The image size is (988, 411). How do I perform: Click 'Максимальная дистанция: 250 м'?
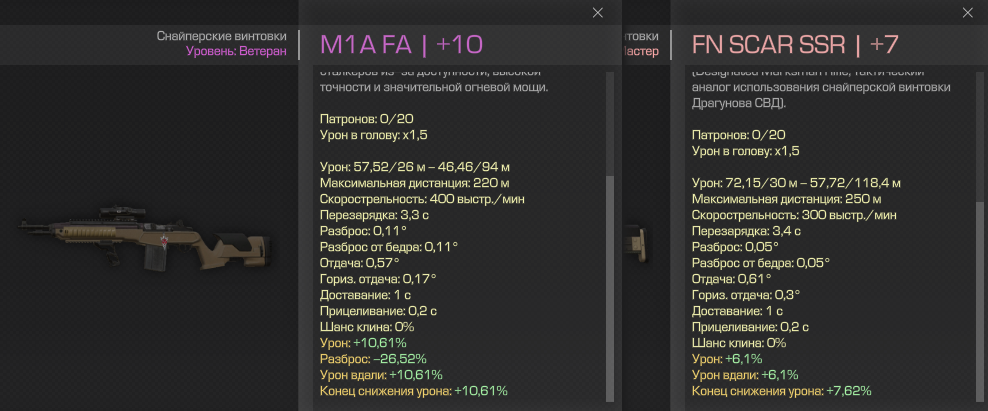click(787, 199)
